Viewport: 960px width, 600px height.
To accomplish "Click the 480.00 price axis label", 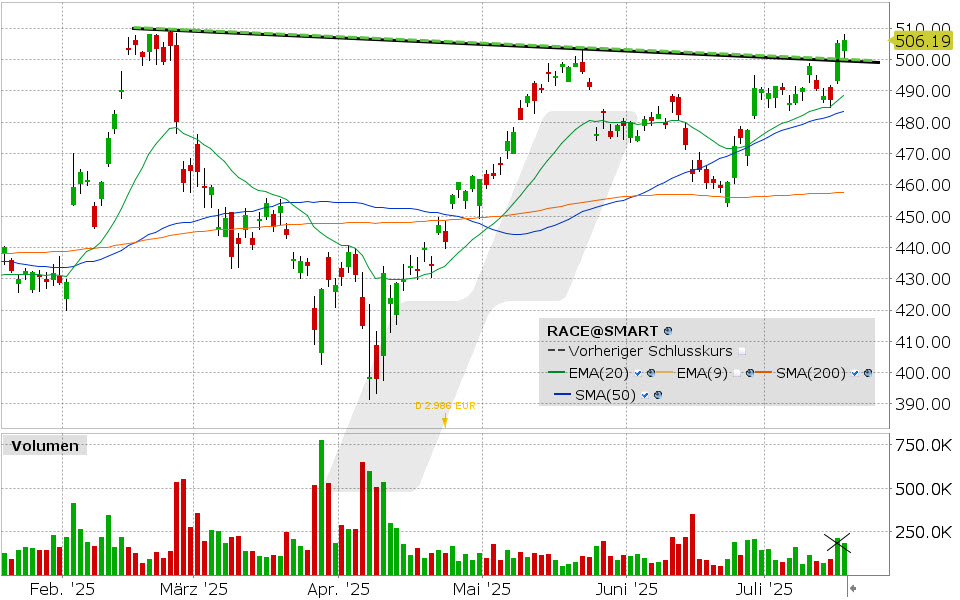I will click(923, 123).
